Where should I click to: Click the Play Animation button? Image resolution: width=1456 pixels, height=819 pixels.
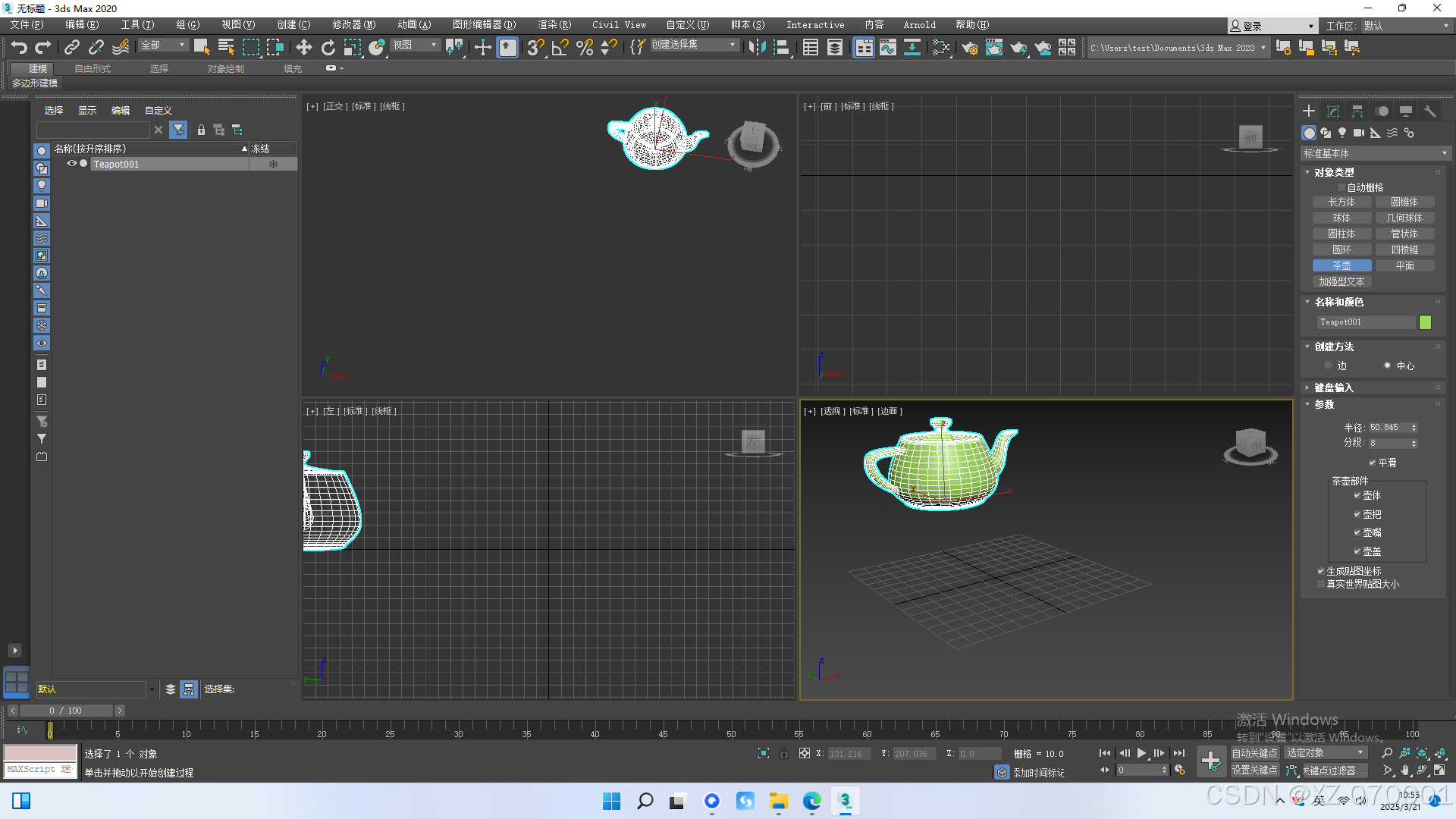[1141, 753]
